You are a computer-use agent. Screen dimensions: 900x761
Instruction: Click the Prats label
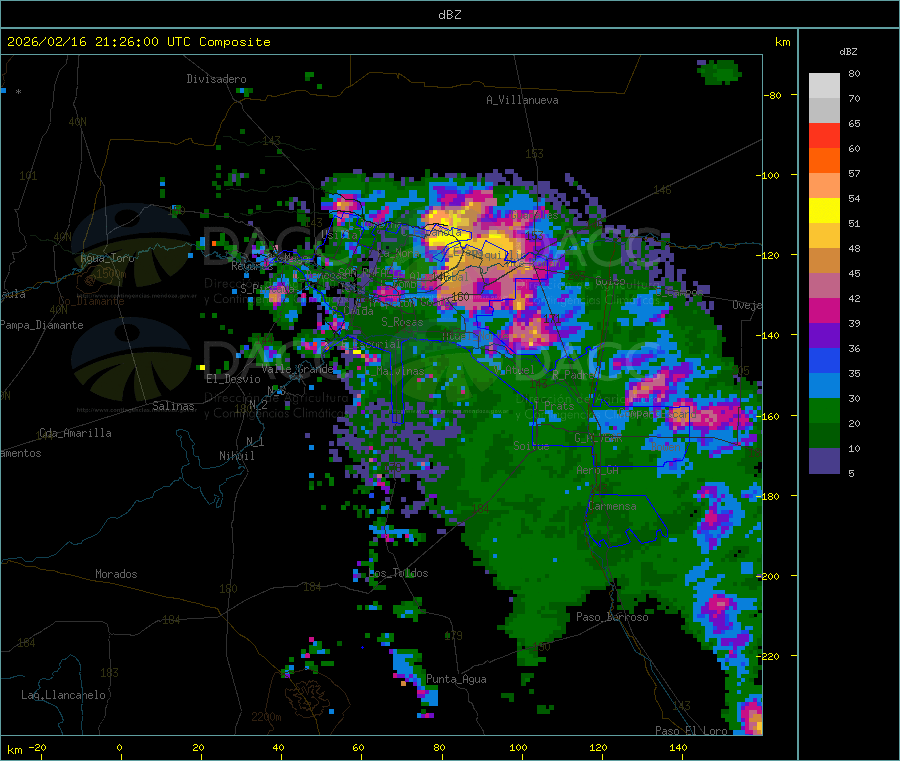pos(559,406)
